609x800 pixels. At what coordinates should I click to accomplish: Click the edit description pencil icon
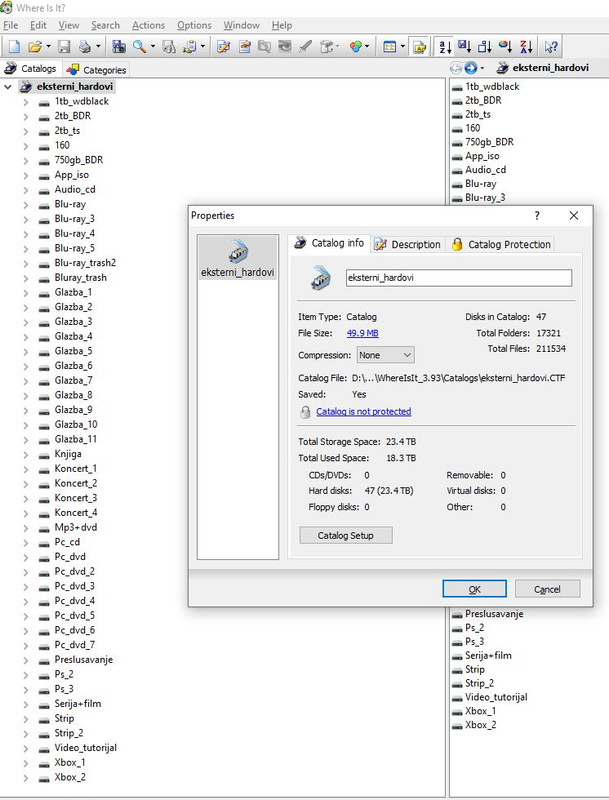click(x=223, y=47)
